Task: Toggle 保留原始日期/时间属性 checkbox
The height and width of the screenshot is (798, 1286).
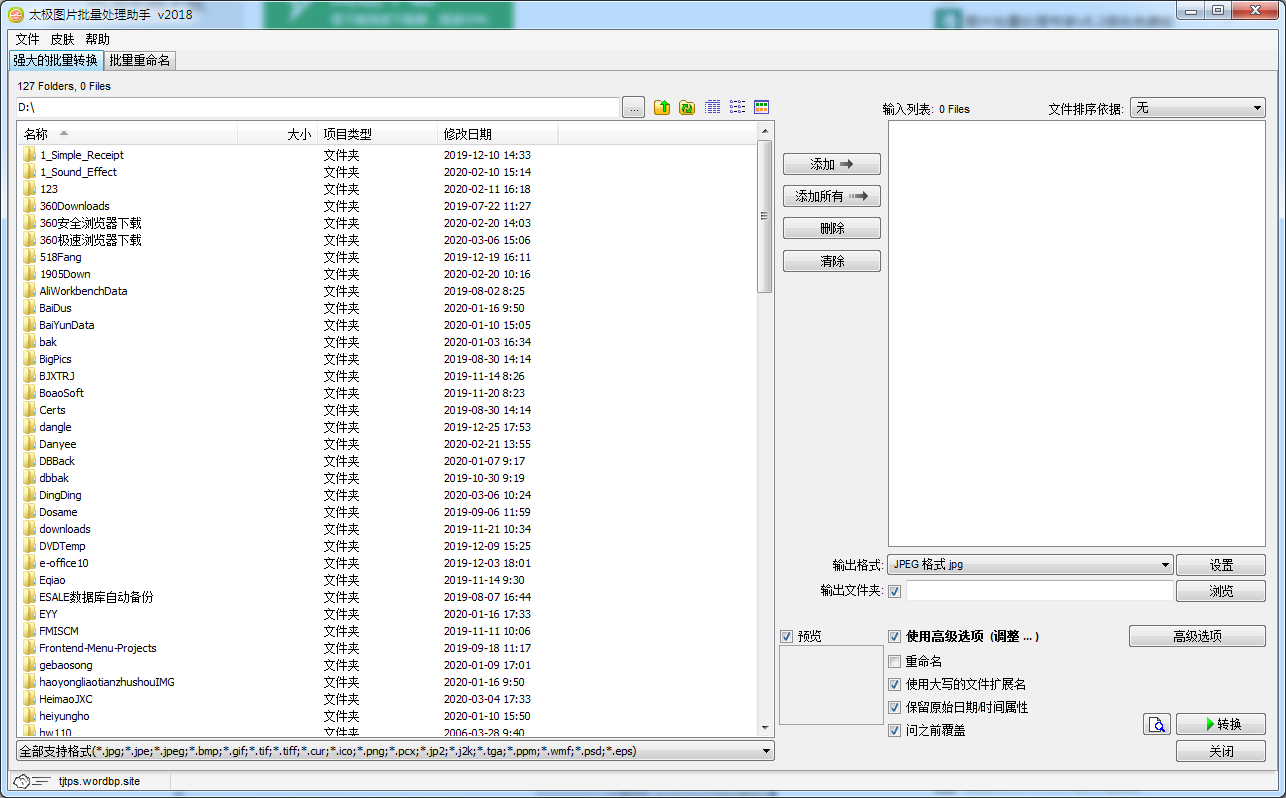Action: point(894,707)
